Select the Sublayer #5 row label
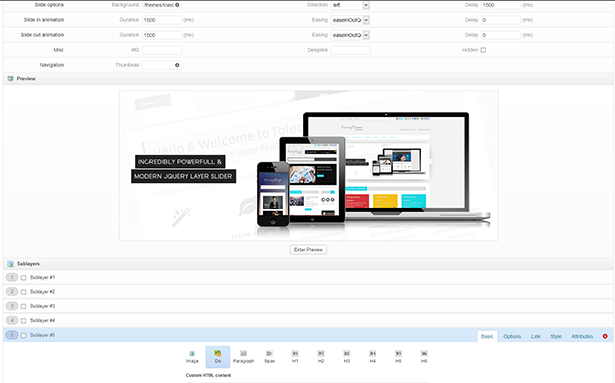 pos(42,335)
